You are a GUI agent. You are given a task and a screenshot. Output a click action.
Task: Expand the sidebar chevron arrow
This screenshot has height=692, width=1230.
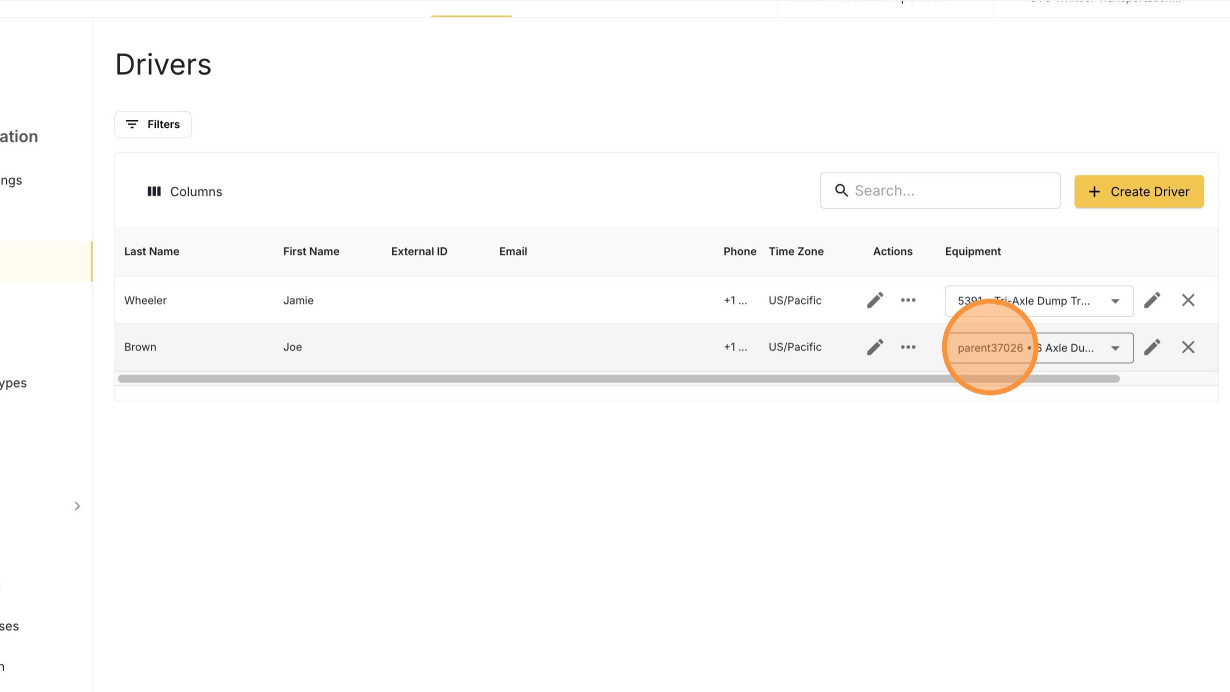pyautogui.click(x=77, y=506)
